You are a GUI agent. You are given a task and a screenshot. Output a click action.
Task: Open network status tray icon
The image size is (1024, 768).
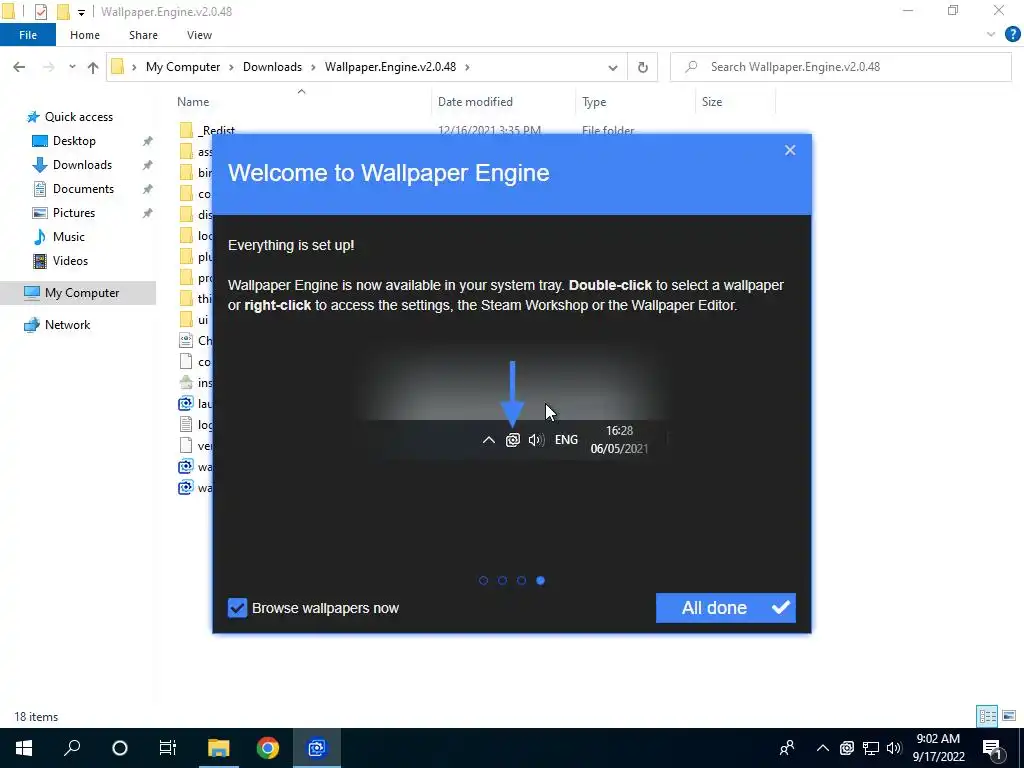point(871,748)
